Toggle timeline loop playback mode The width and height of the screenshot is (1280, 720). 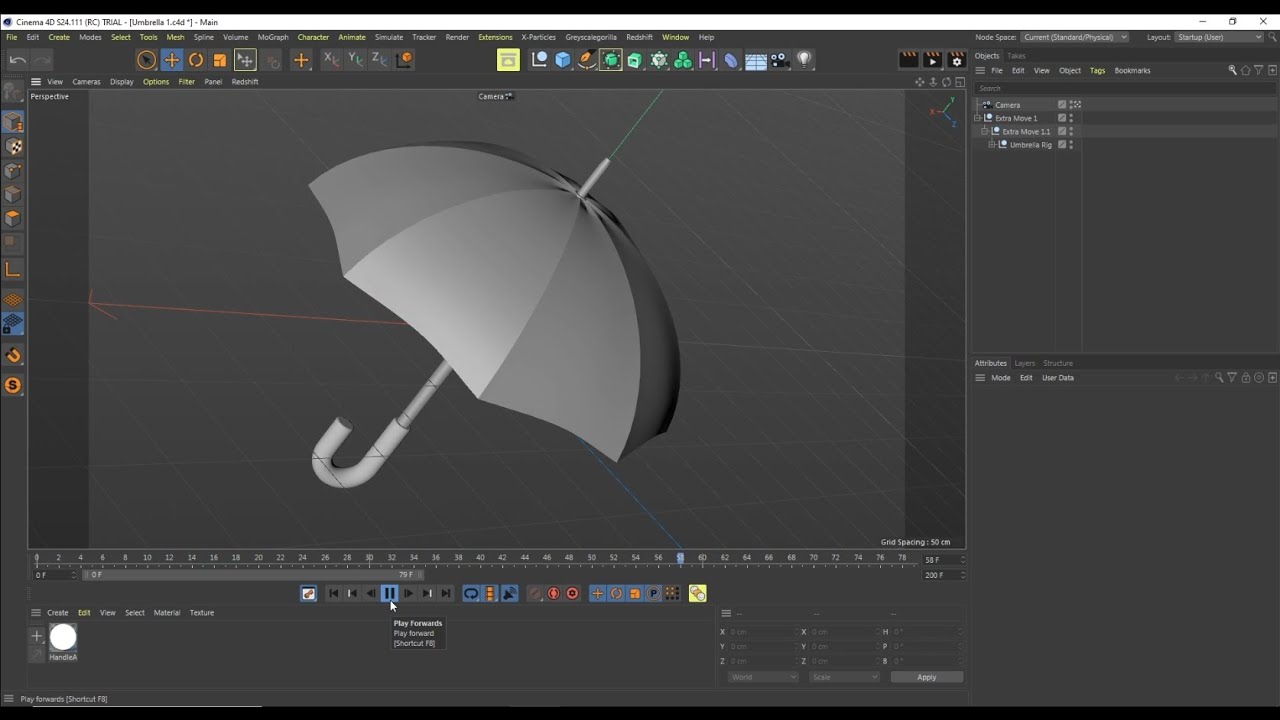[471, 594]
